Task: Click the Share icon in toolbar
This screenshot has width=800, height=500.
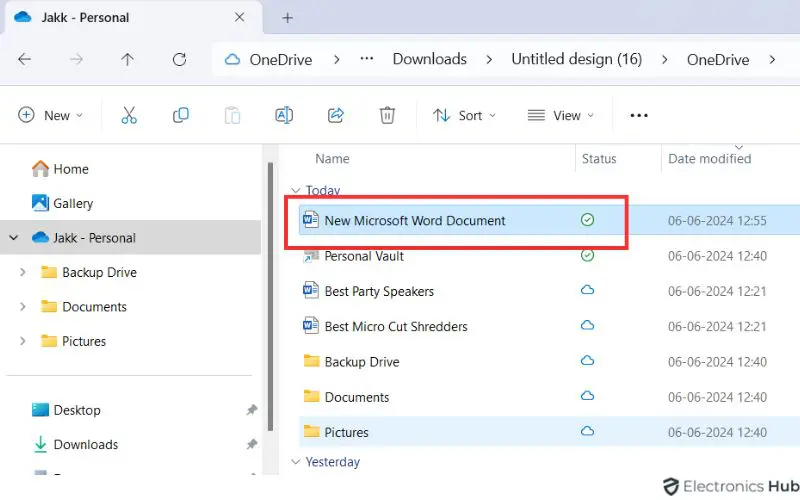Action: [336, 115]
